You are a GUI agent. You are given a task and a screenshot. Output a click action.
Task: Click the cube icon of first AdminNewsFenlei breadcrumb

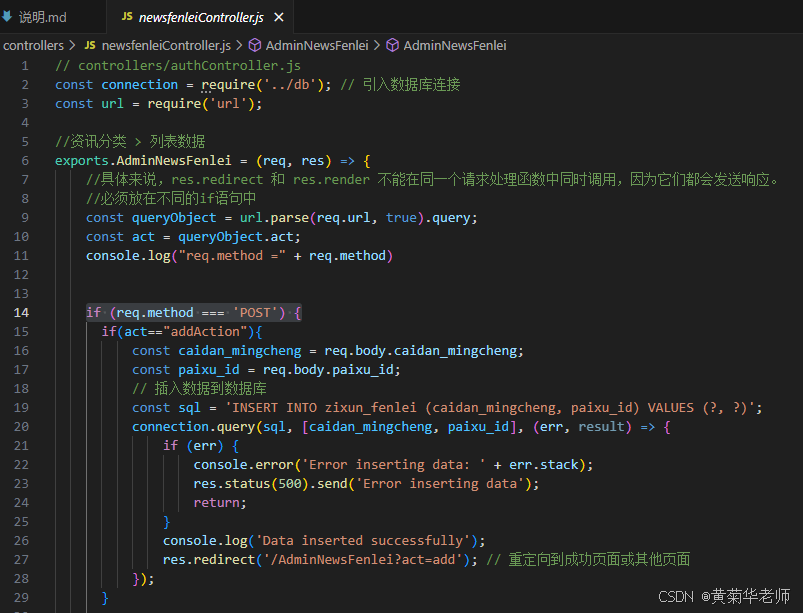coord(255,45)
